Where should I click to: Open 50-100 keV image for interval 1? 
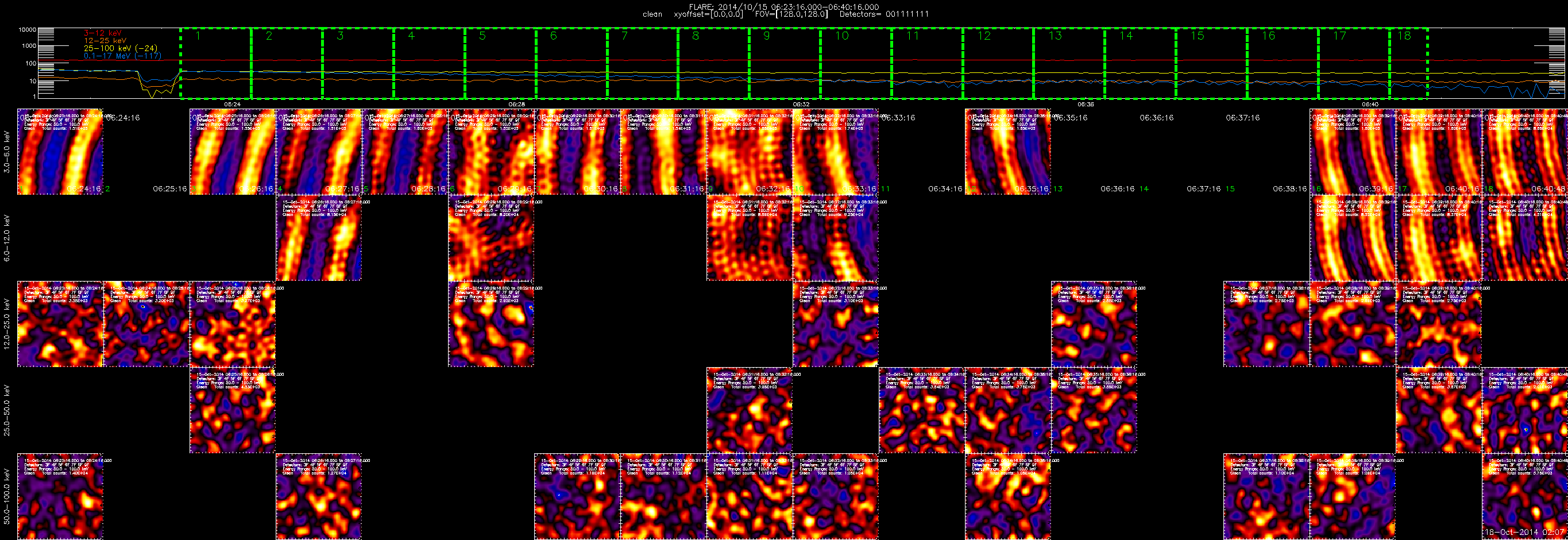pos(60,496)
